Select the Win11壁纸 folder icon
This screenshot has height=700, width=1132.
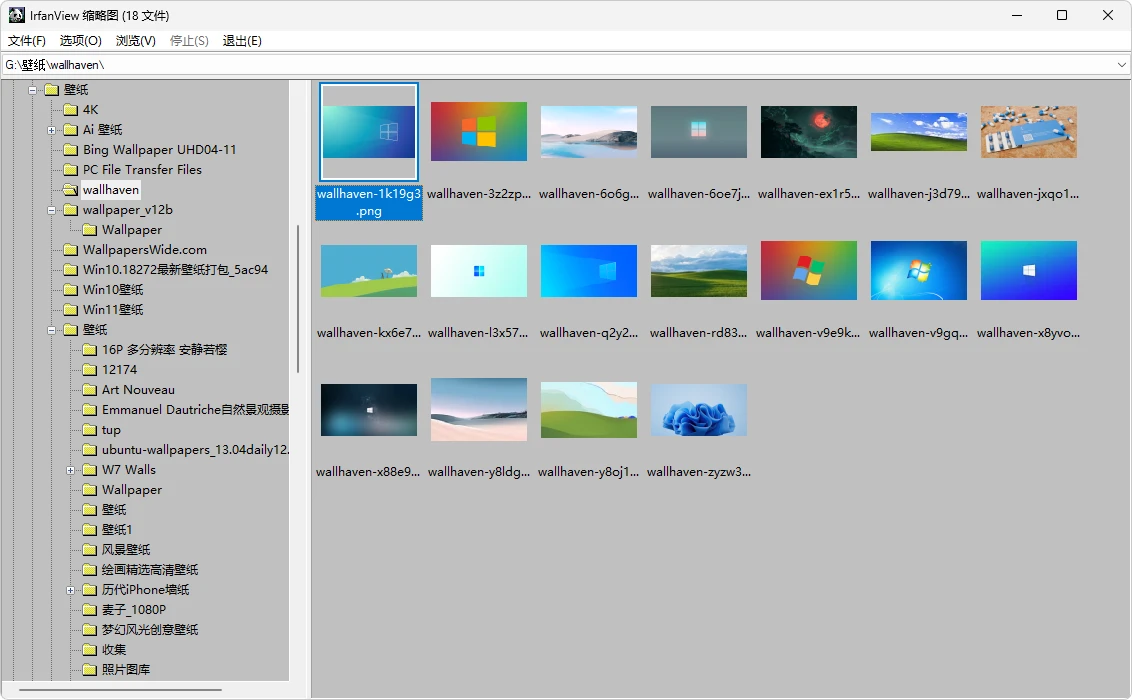point(70,310)
